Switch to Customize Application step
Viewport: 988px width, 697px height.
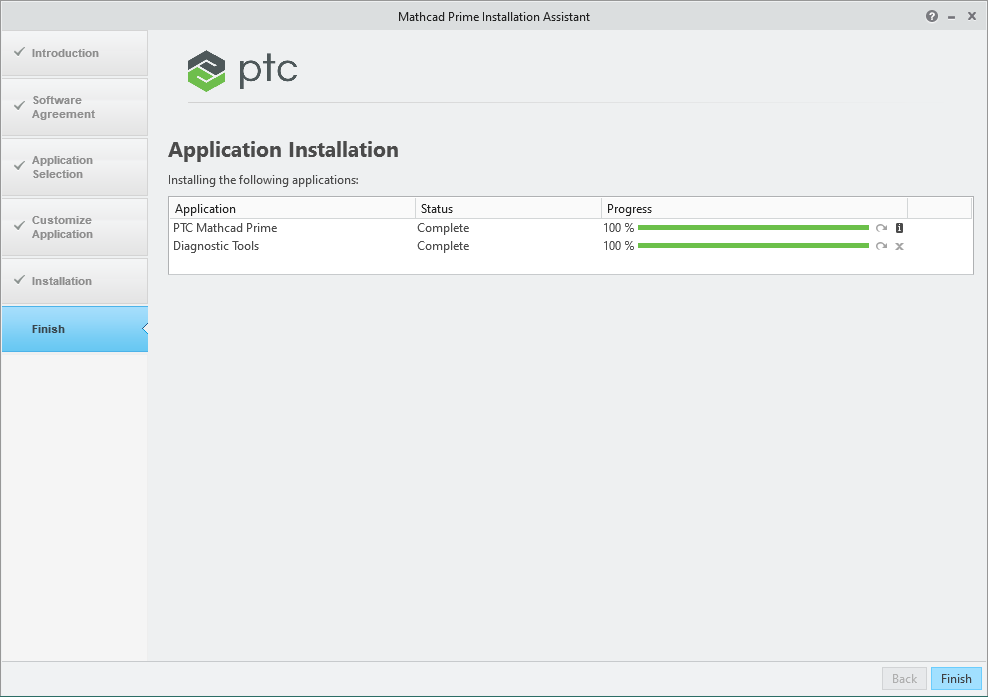74,227
